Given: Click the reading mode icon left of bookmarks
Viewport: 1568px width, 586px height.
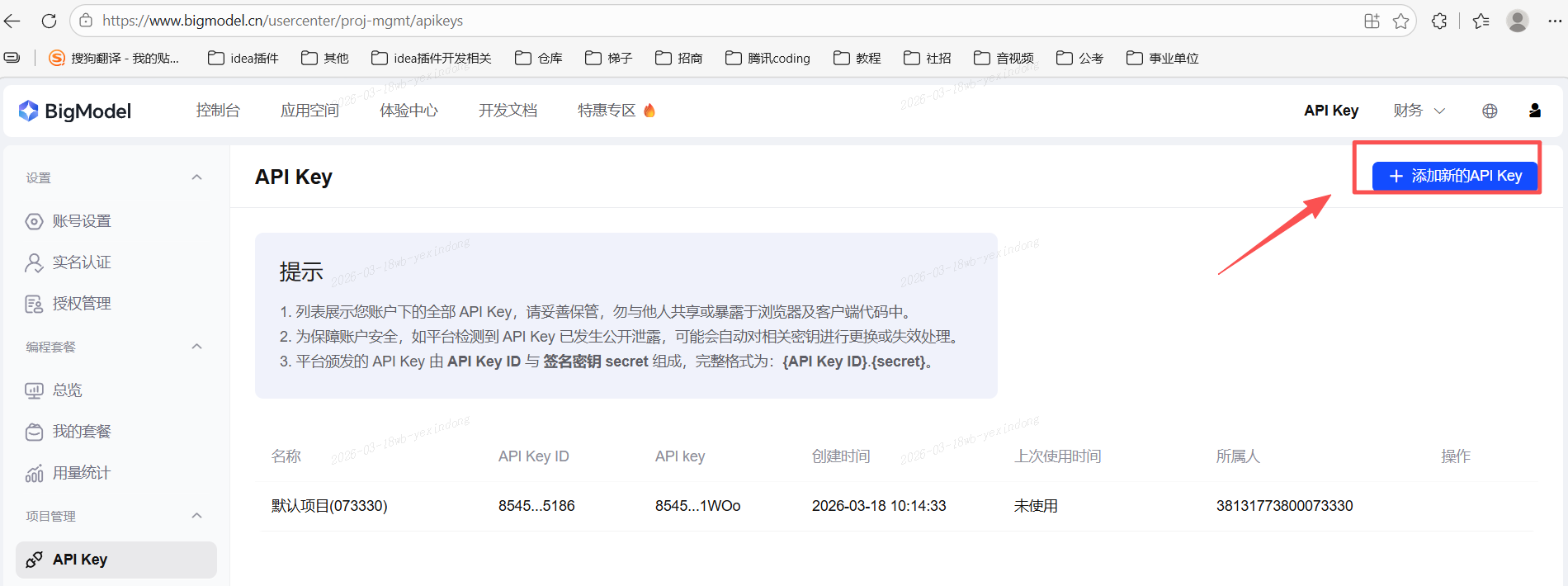Looking at the screenshot, I should pyautogui.click(x=12, y=58).
